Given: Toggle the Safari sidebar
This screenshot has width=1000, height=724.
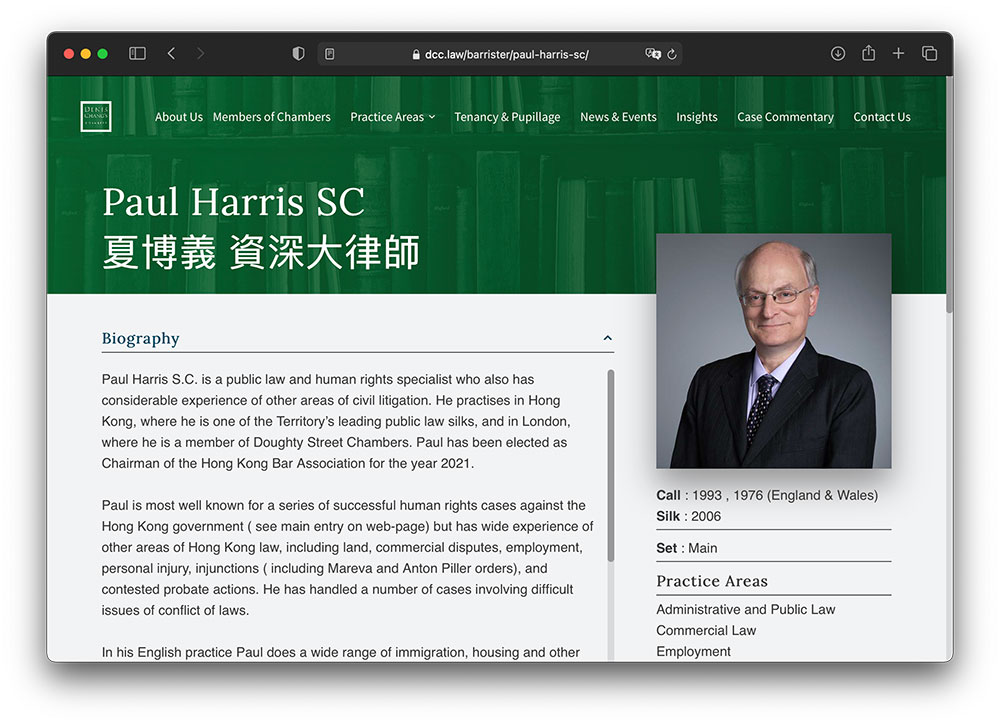Looking at the screenshot, I should tap(138, 54).
